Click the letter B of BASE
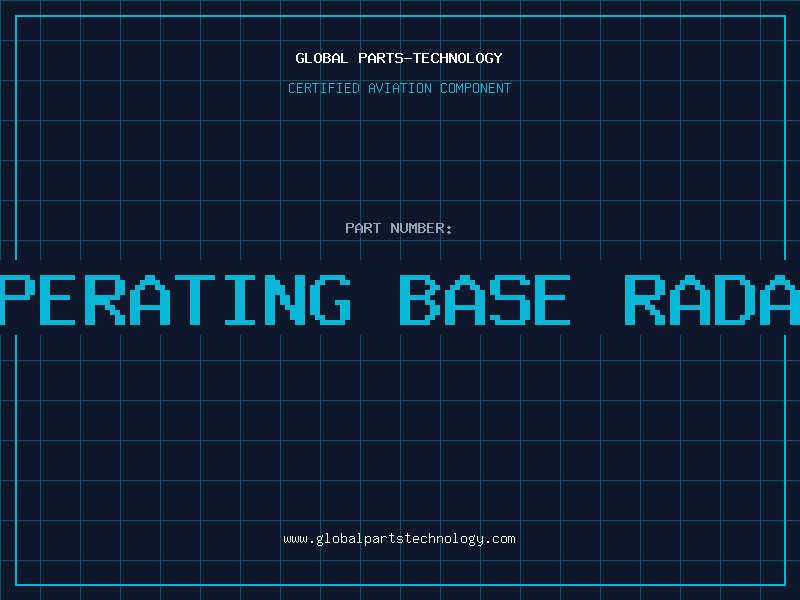 point(419,299)
